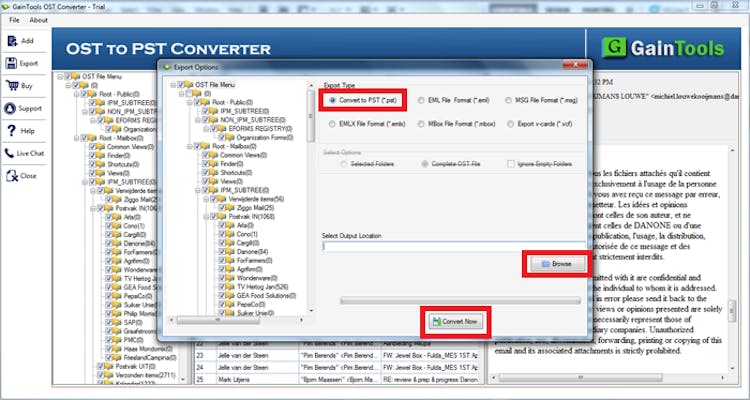Start a Live Chat from sidebar

pyautogui.click(x=12, y=153)
